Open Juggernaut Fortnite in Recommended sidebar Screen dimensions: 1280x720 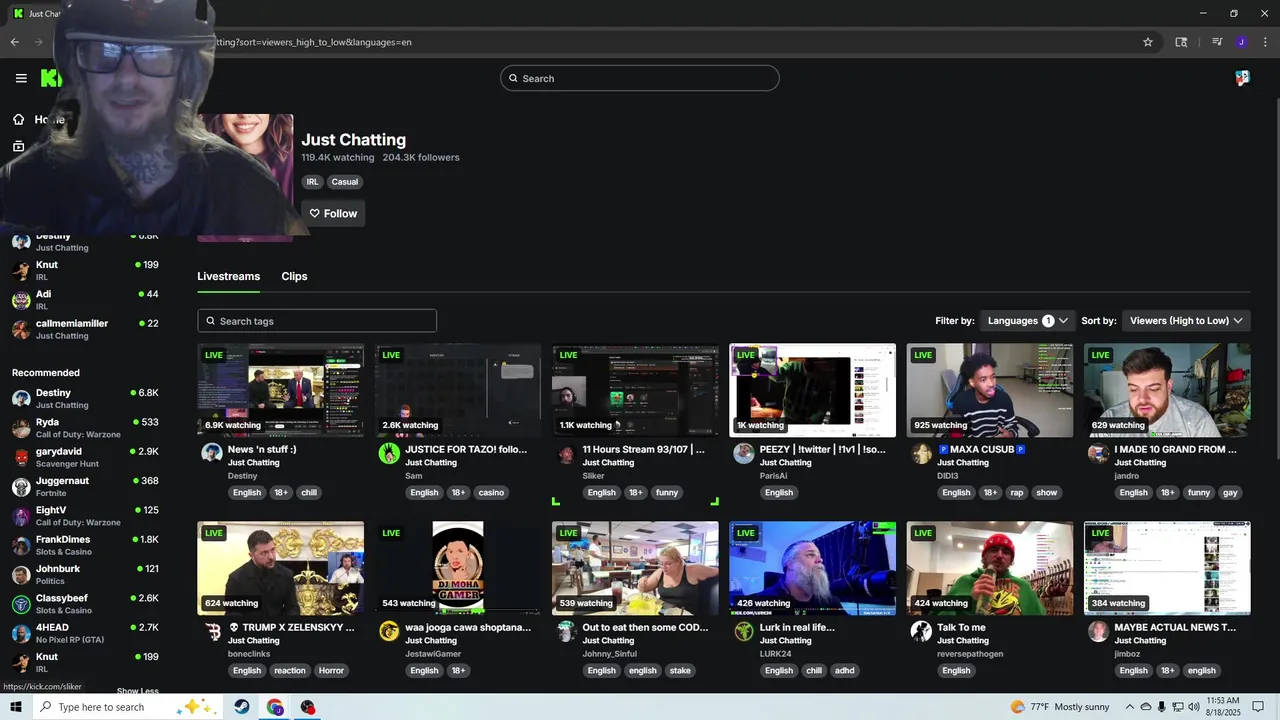[84, 486]
